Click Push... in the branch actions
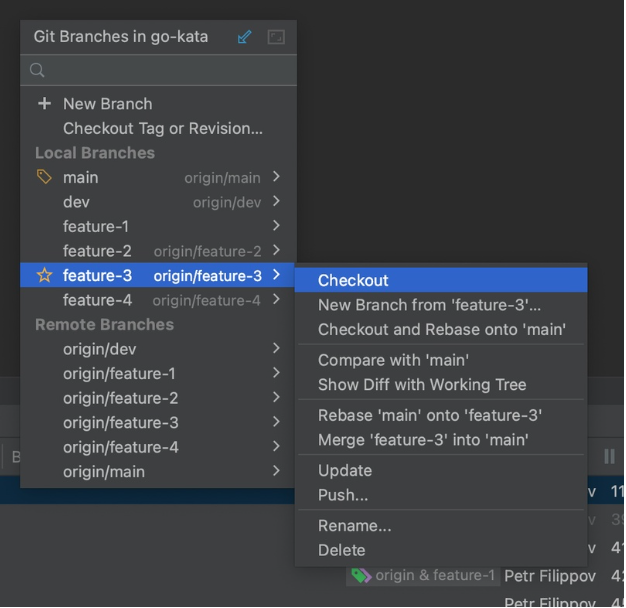Image resolution: width=626 pixels, height=608 pixels. click(343, 495)
